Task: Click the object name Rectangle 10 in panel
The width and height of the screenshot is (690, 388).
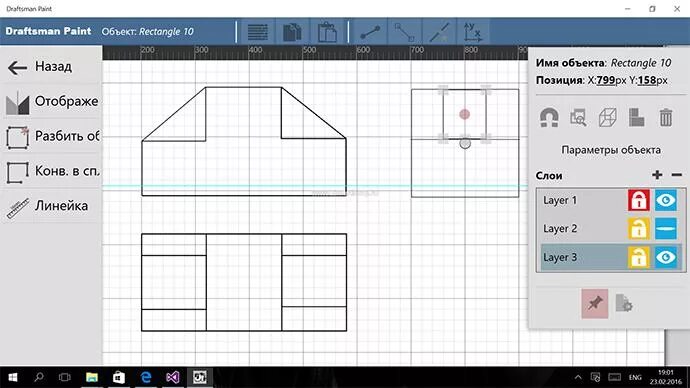Action: click(641, 63)
